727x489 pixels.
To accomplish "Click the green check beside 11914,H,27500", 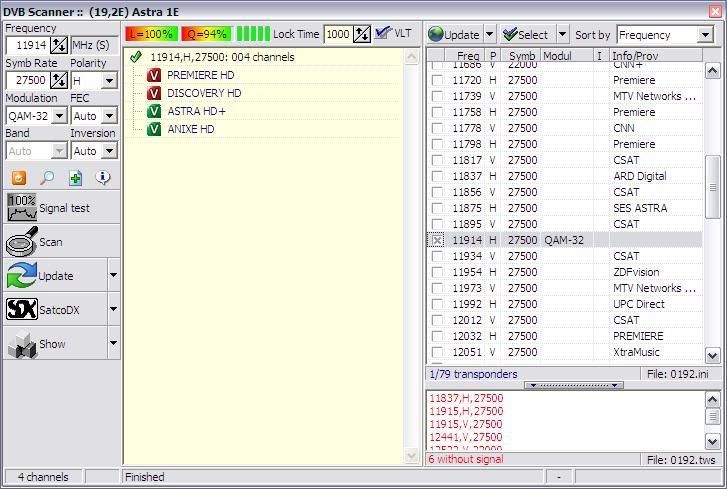I will point(135,57).
